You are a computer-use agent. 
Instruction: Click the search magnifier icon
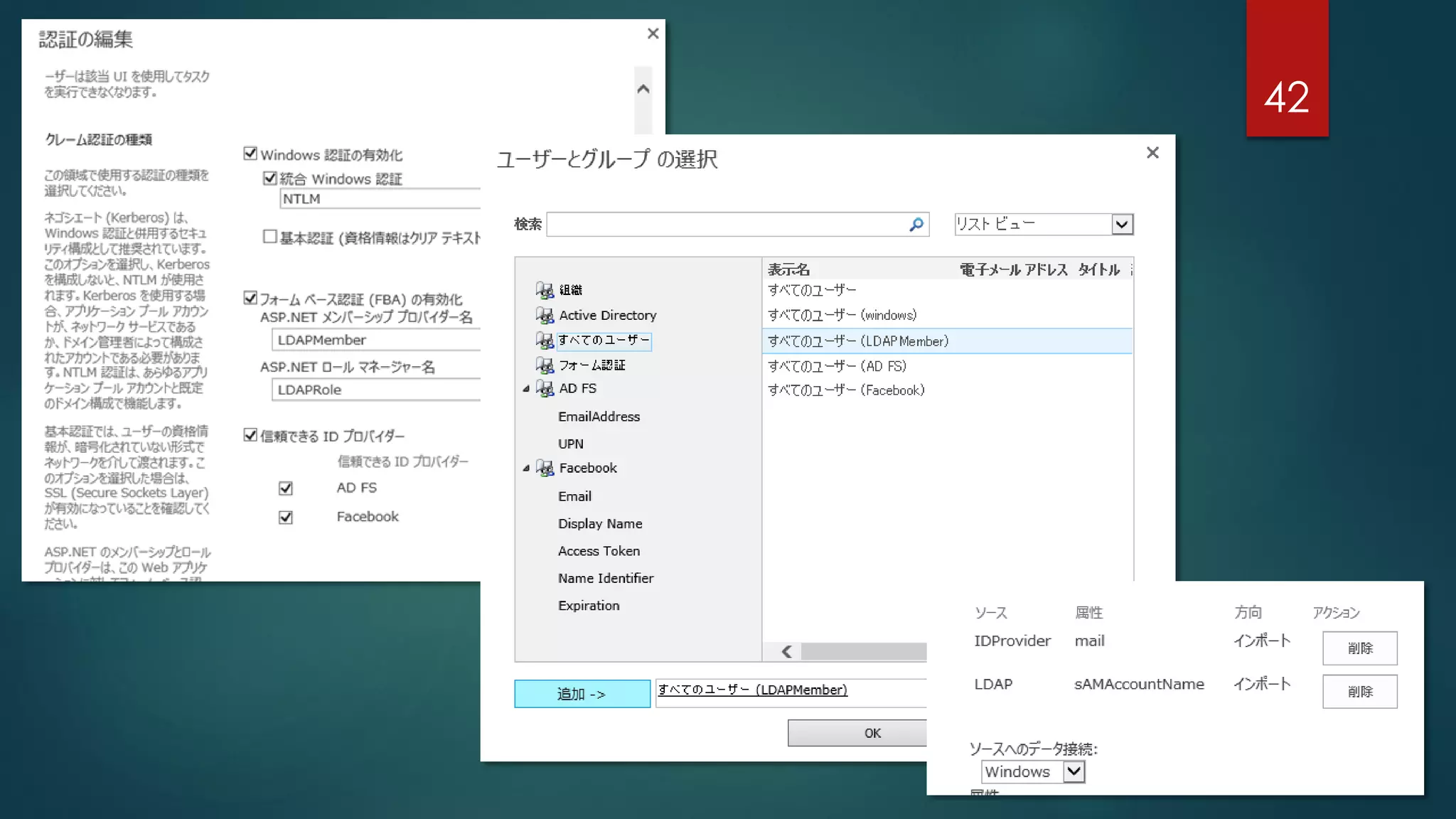916,225
